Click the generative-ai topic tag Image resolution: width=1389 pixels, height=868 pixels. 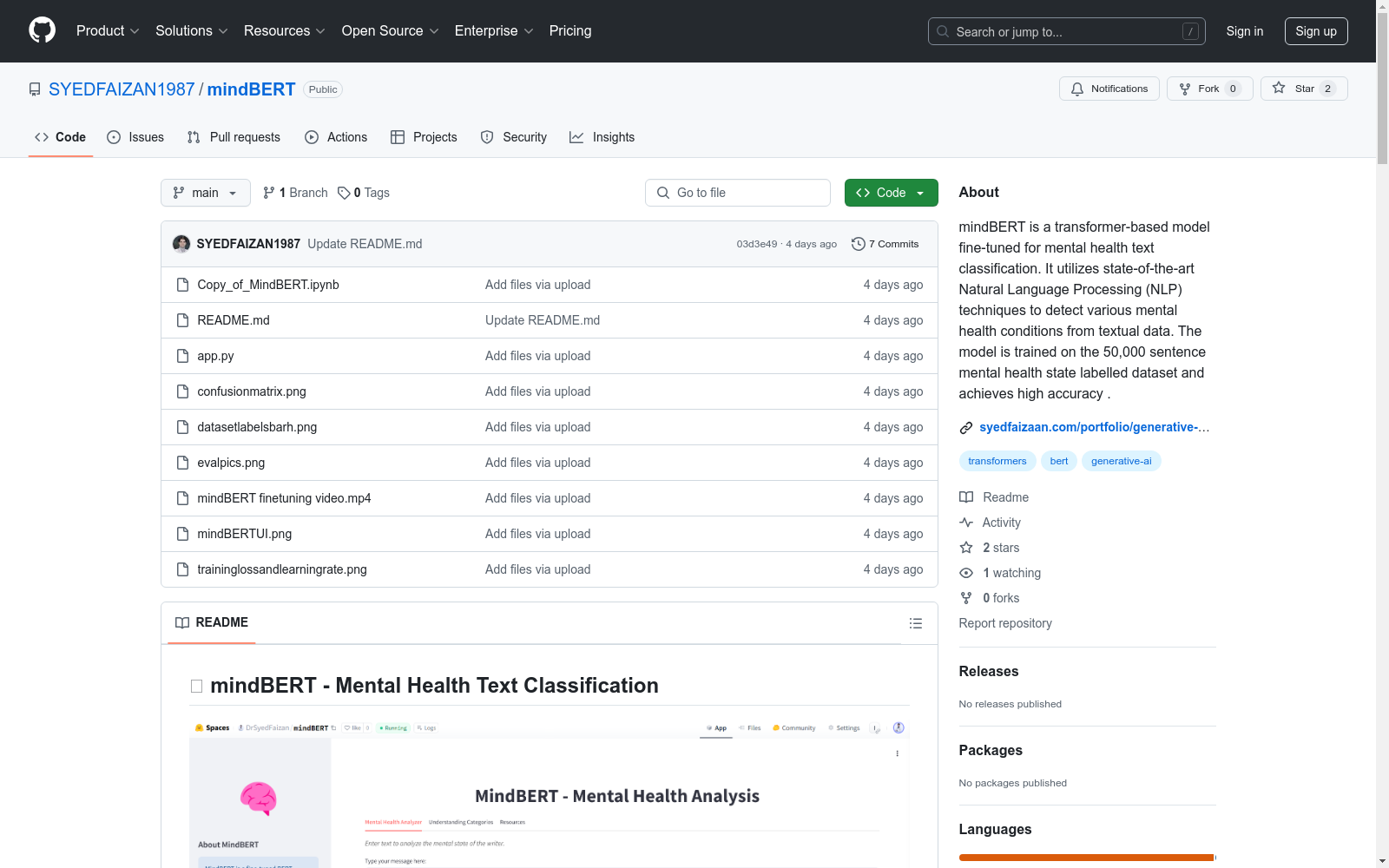coord(1121,461)
